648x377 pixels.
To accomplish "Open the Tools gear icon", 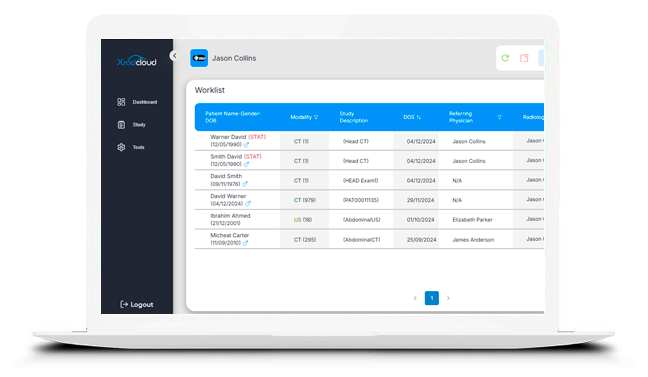I will pyautogui.click(x=121, y=147).
